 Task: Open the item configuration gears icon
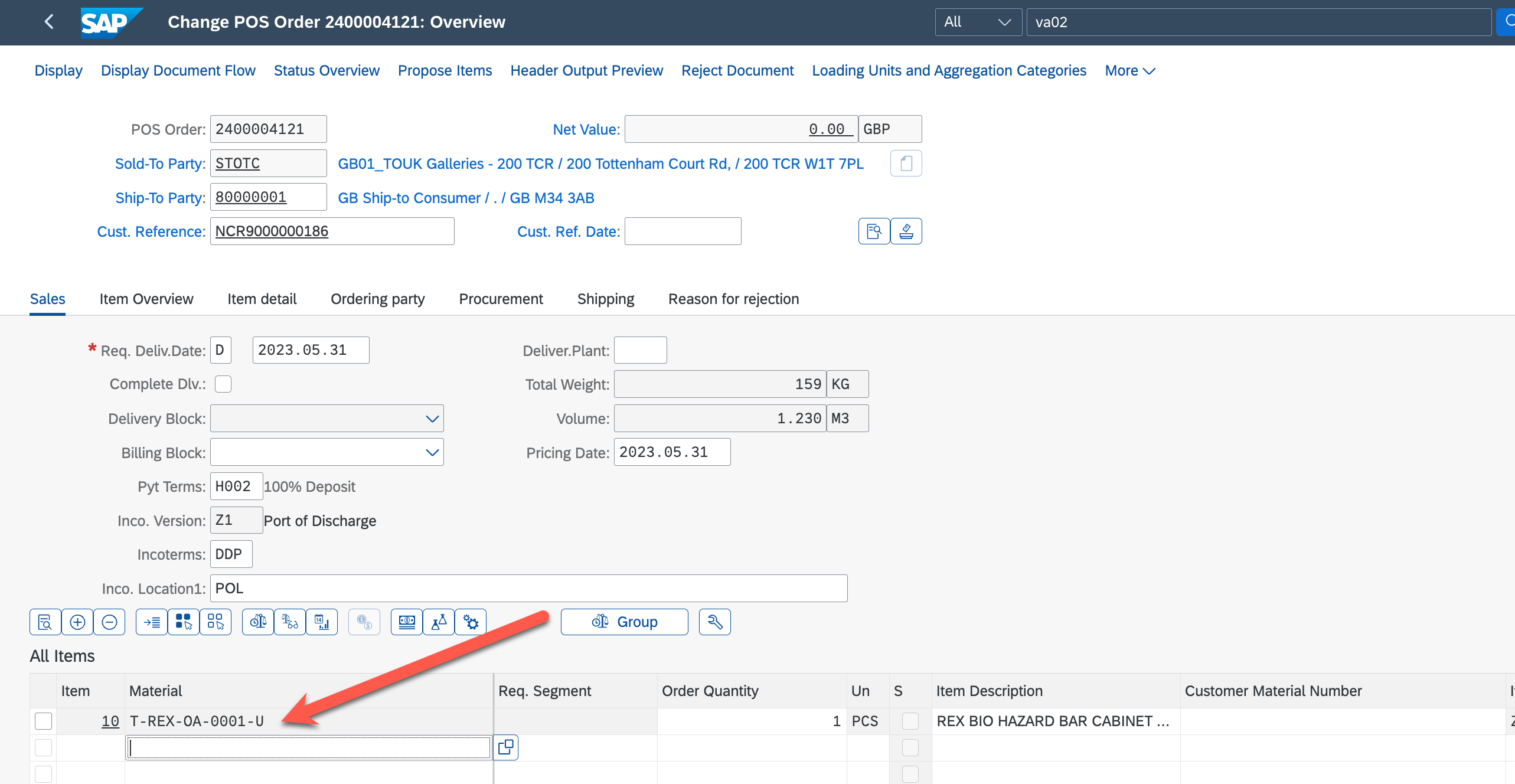[471, 622]
